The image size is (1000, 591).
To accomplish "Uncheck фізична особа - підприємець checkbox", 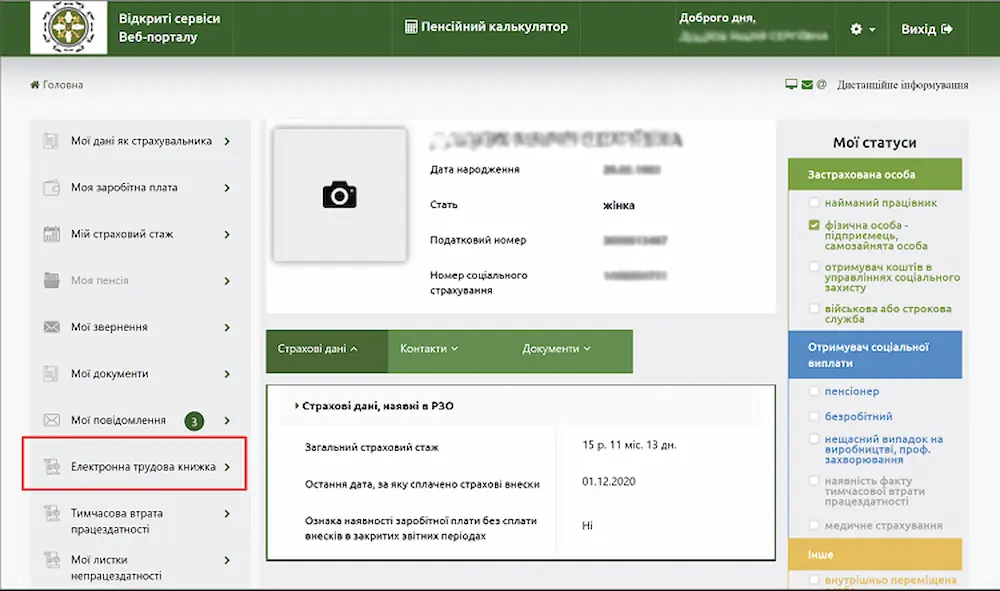I will pyautogui.click(x=815, y=226).
